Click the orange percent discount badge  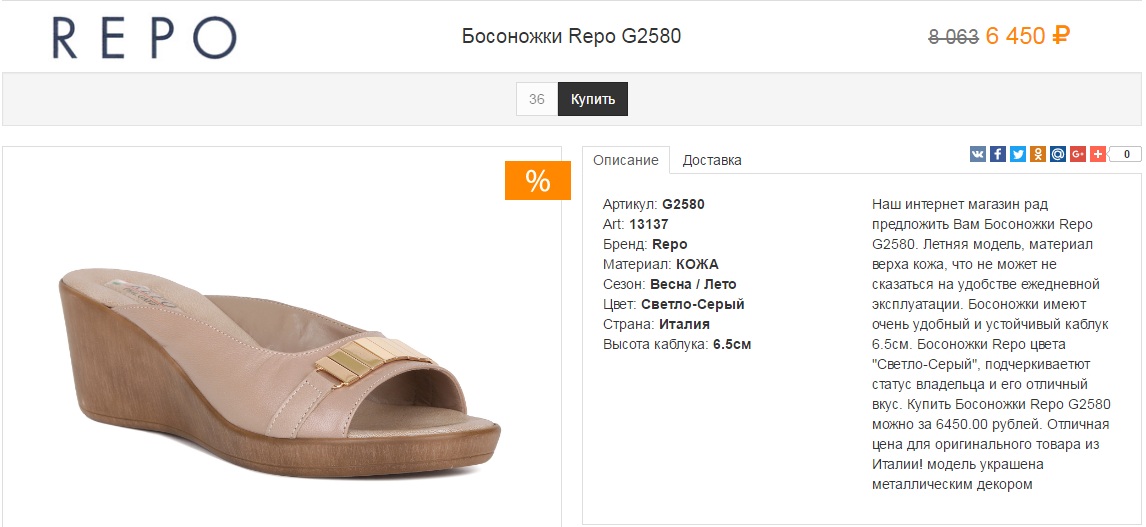[x=537, y=181]
